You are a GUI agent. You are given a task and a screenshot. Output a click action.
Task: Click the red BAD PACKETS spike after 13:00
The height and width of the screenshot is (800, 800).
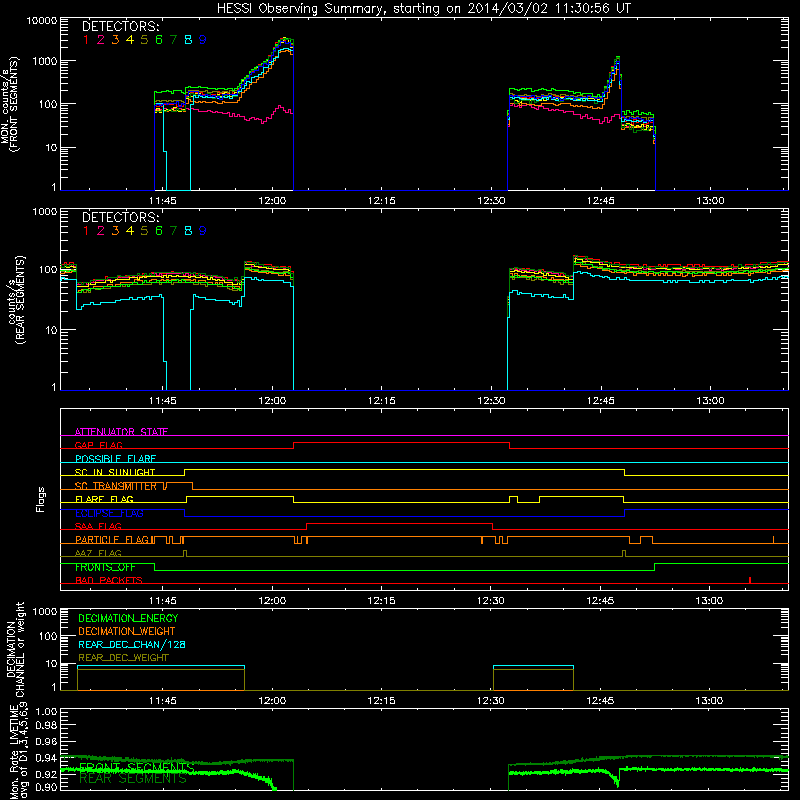click(x=750, y=580)
